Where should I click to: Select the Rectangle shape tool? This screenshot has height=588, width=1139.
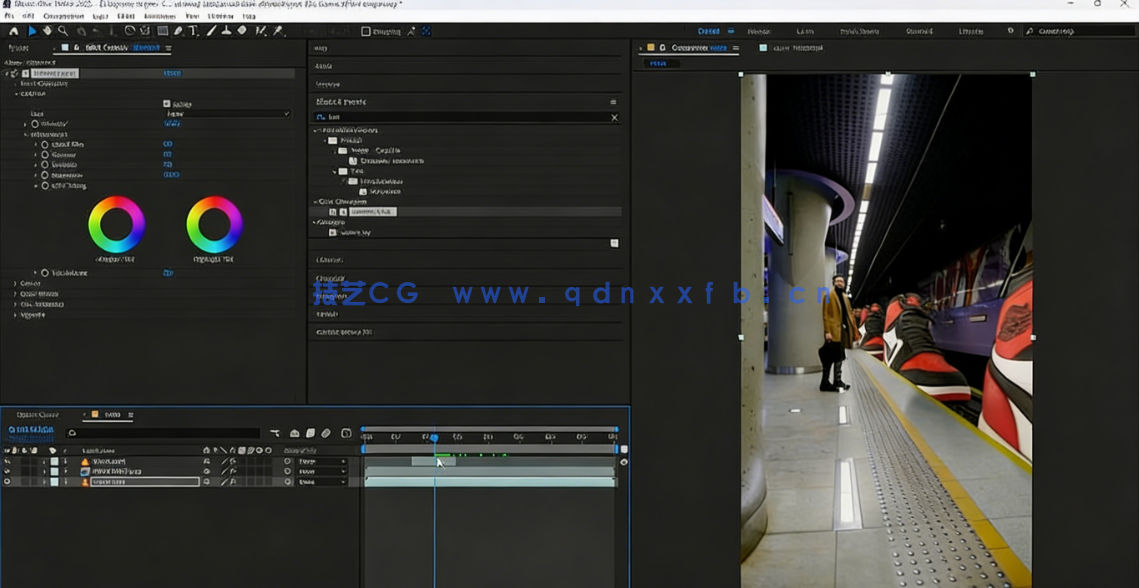161,31
